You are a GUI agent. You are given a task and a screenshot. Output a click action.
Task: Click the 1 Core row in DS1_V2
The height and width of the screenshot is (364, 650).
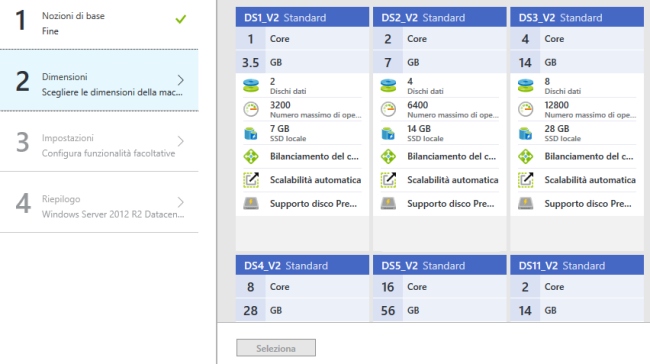302,39
